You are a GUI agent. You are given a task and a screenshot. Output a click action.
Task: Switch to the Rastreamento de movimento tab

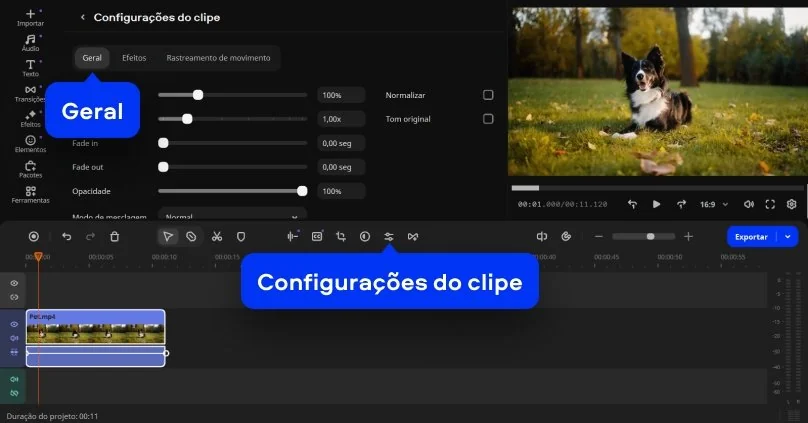(x=218, y=58)
